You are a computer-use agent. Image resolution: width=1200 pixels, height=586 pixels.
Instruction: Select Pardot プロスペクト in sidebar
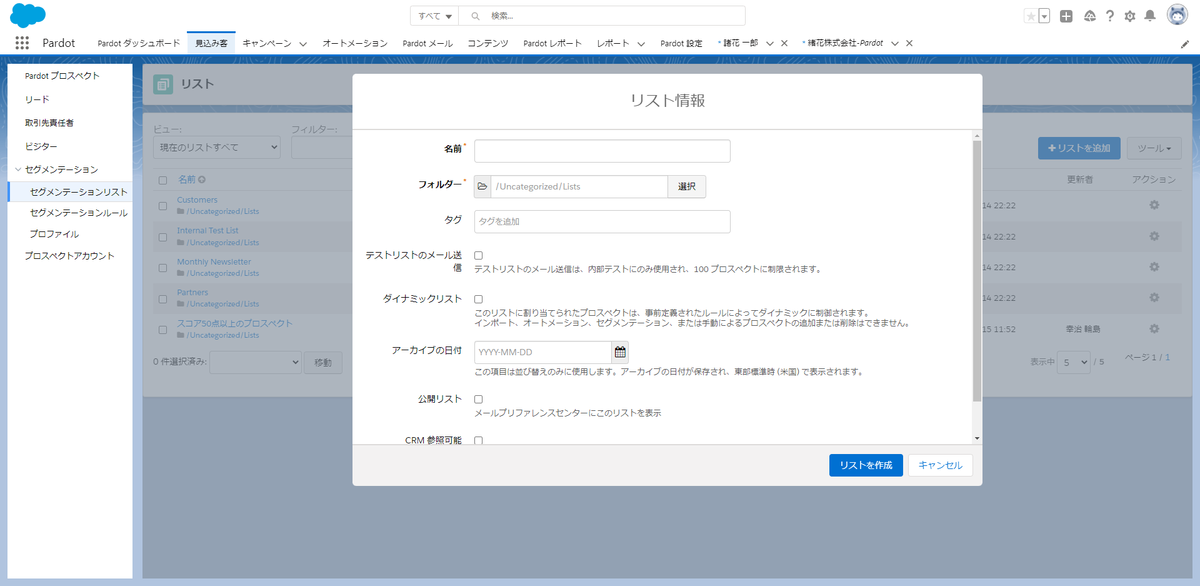(x=62, y=75)
